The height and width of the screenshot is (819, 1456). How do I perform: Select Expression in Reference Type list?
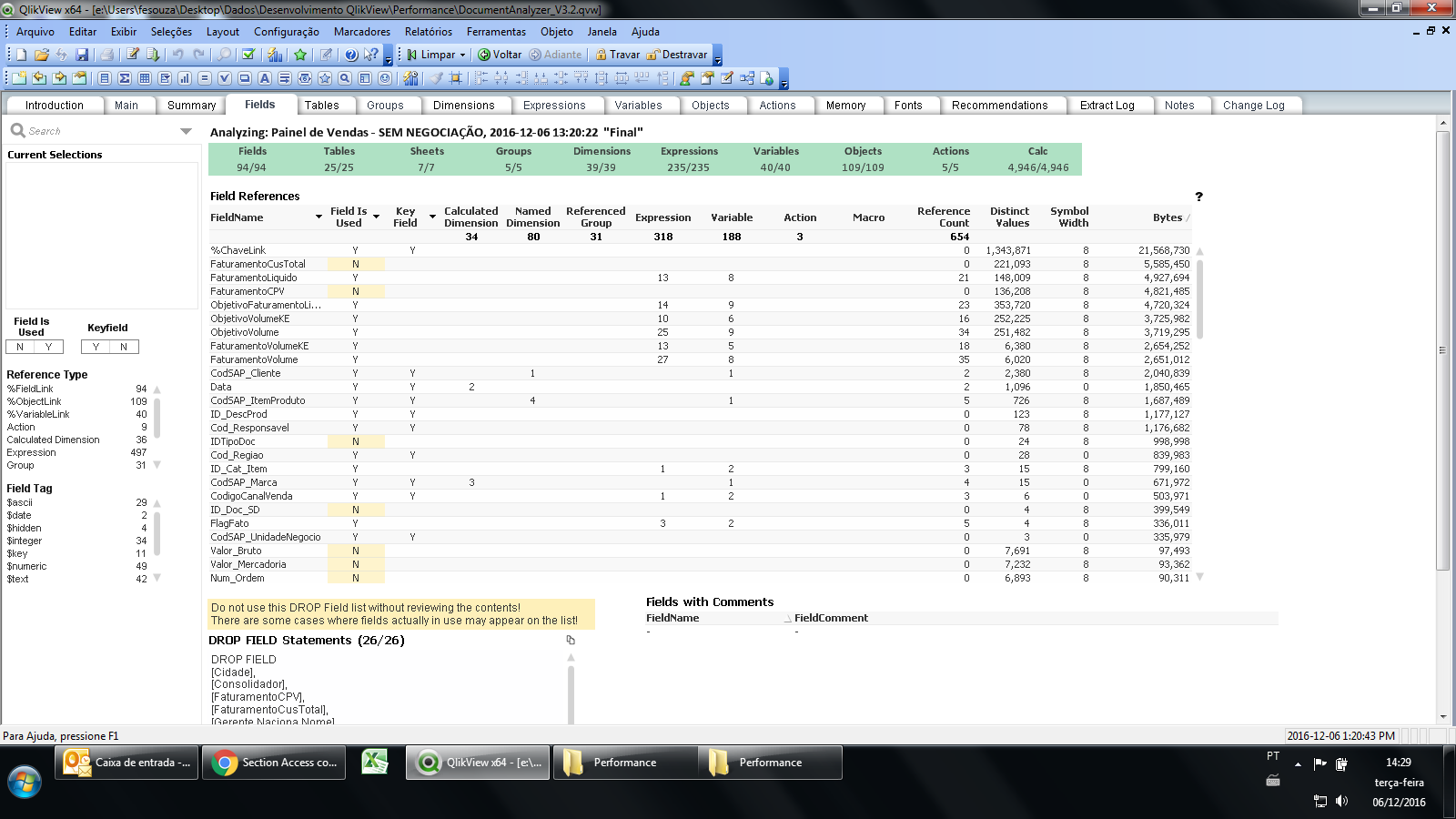pos(76,452)
